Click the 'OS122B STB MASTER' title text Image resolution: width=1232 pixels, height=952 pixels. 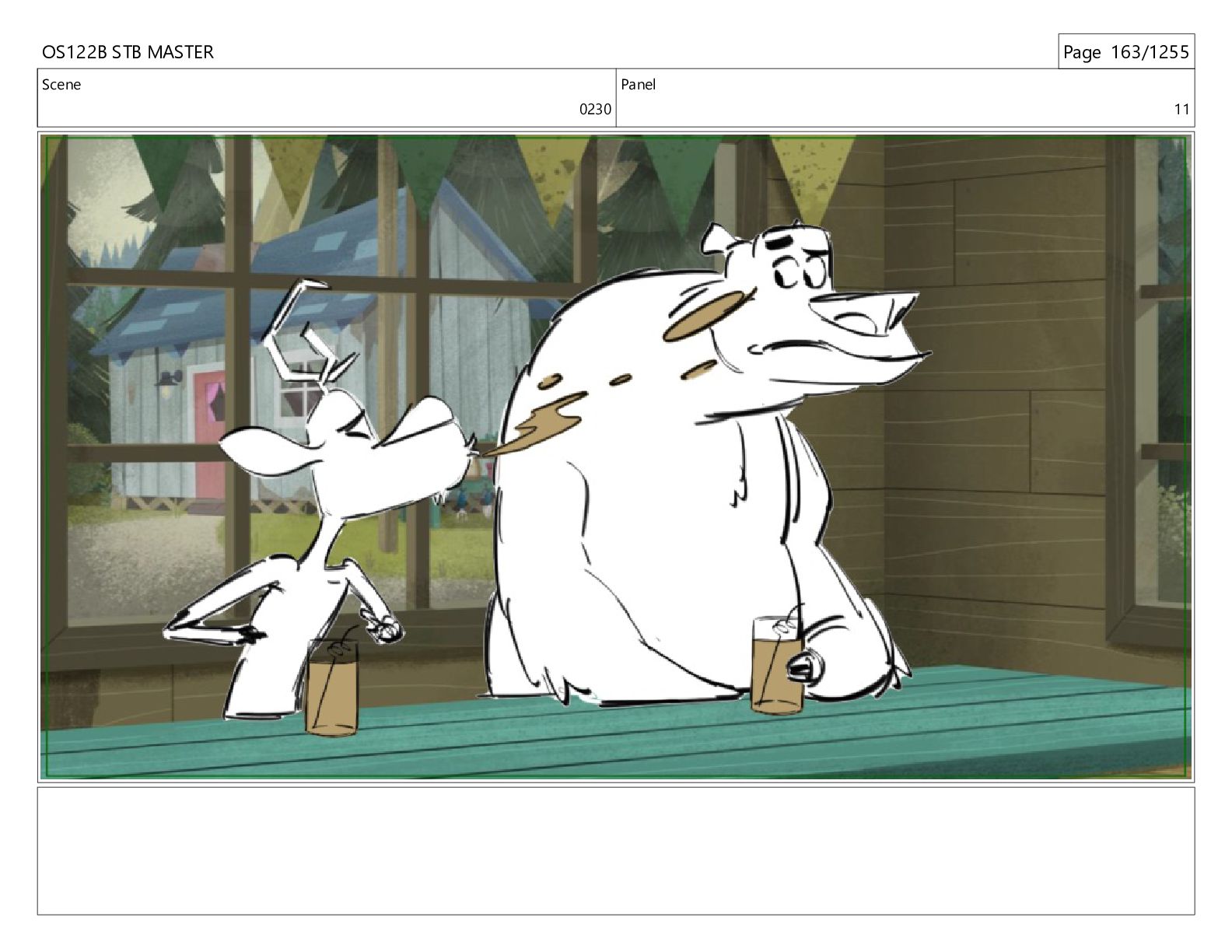click(128, 52)
